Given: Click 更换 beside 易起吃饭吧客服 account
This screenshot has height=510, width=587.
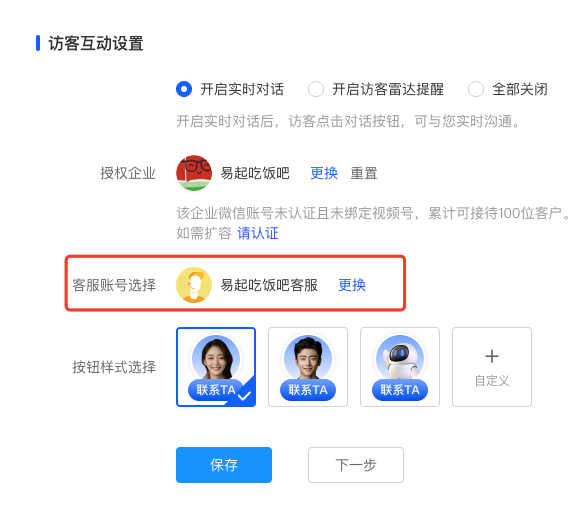Looking at the screenshot, I should [x=352, y=285].
